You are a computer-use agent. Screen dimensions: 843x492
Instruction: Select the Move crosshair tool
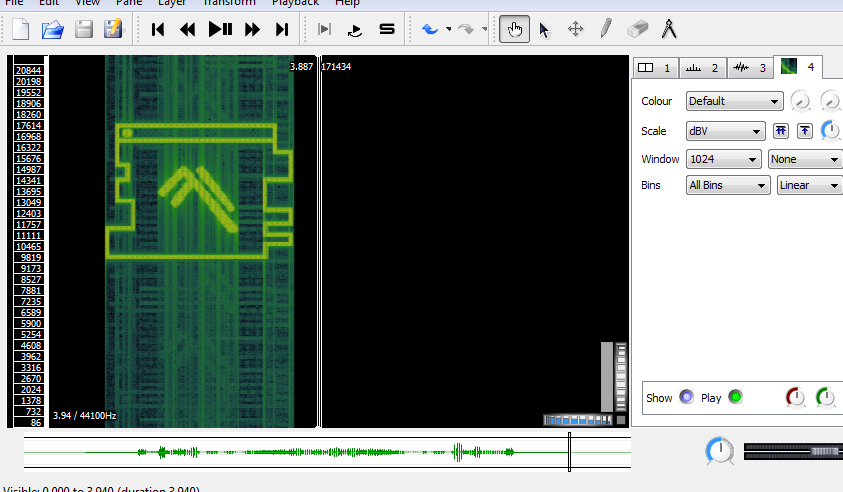[575, 30]
